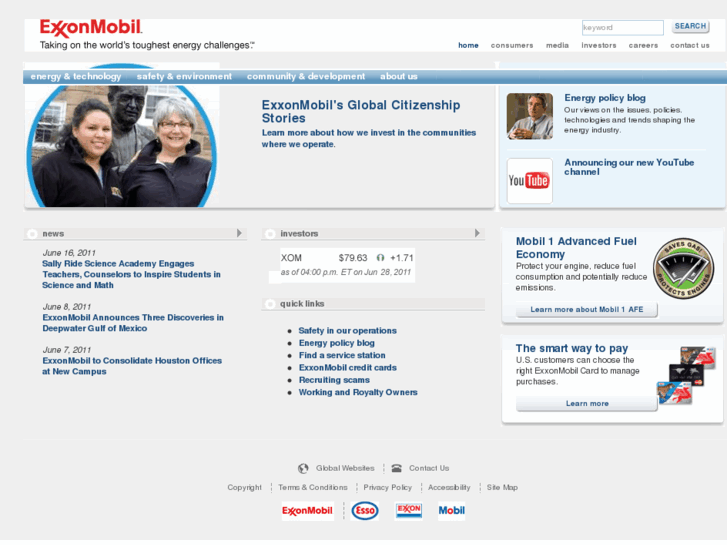Screen dimensions: 727x545
Task: Click the ExxonMobil logo in header
Action: click(91, 28)
